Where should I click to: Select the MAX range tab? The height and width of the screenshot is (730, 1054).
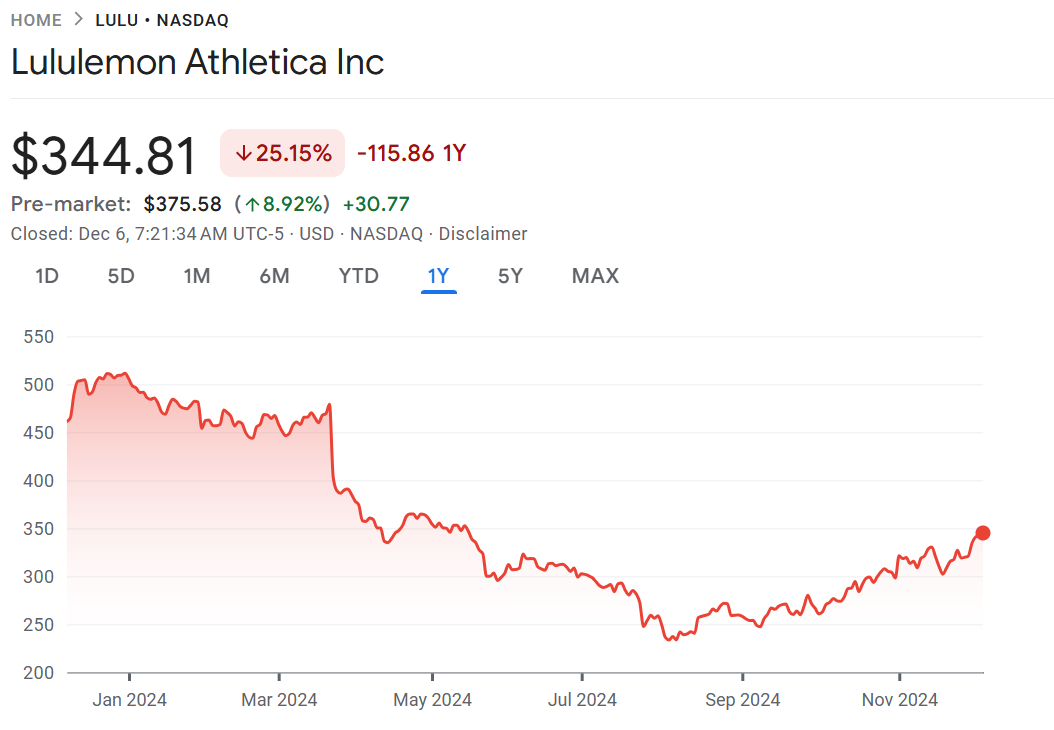tap(595, 276)
